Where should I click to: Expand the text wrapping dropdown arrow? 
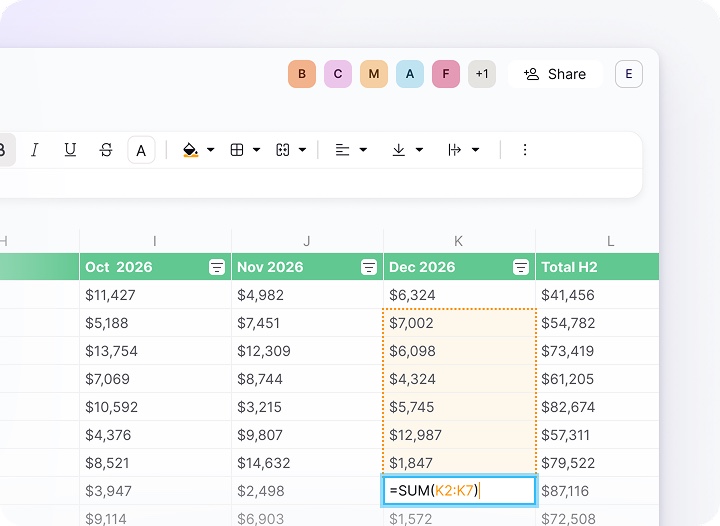pyautogui.click(x=475, y=150)
